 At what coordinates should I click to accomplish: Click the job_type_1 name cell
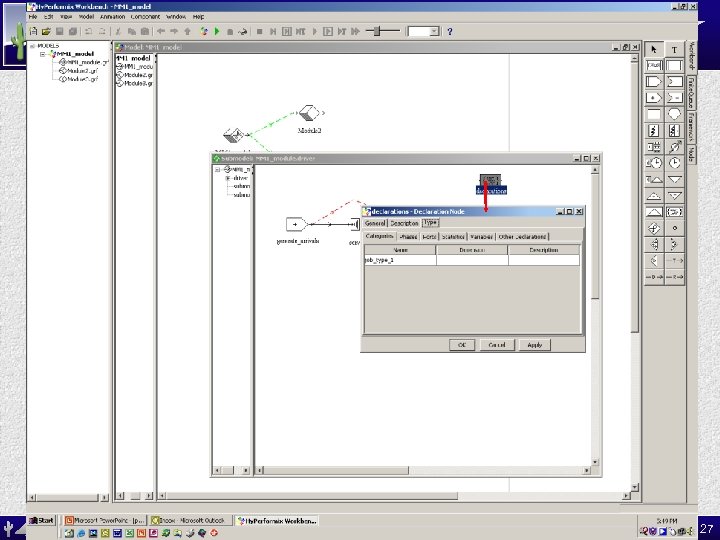(400, 260)
